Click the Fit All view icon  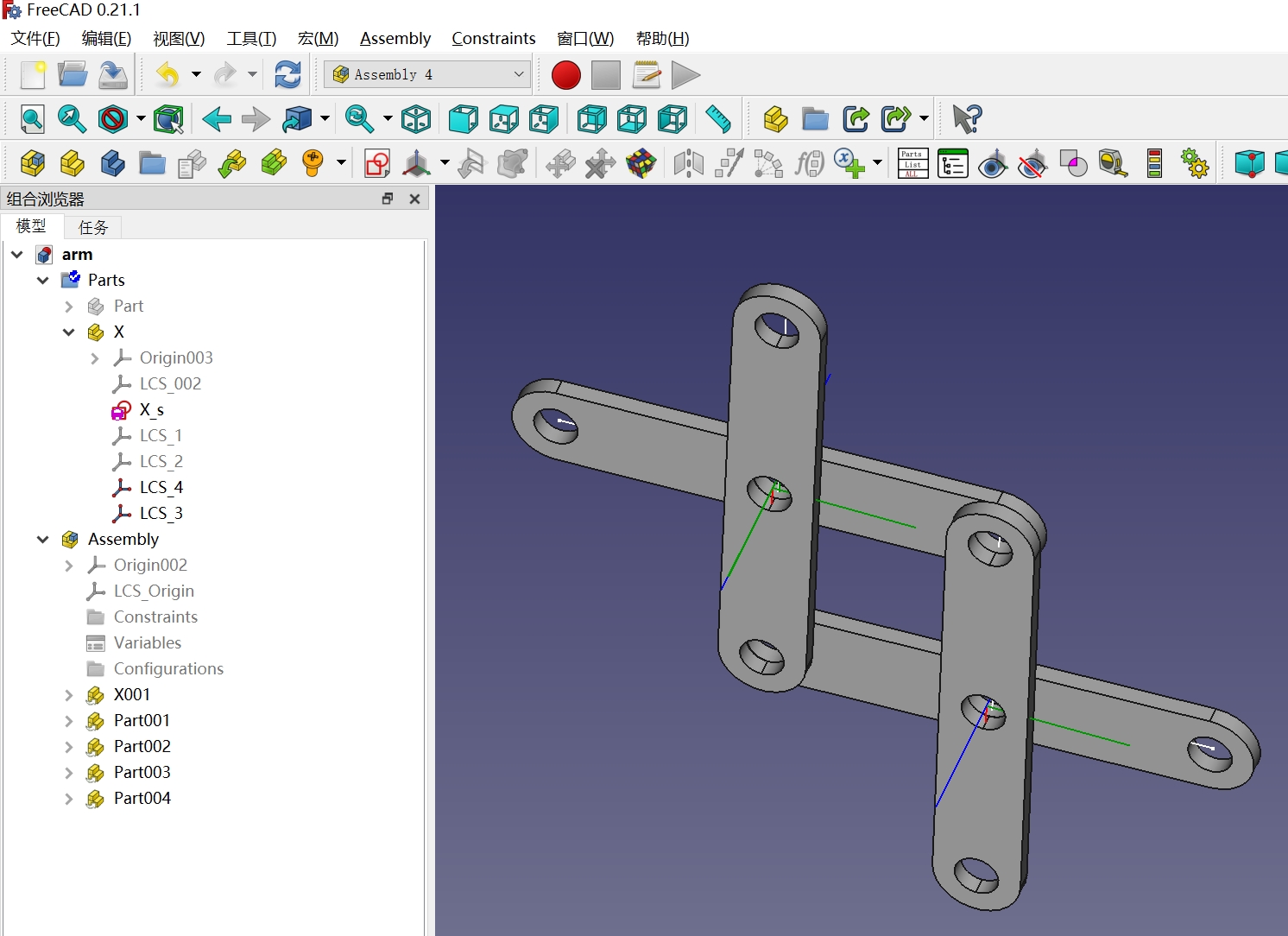coord(32,119)
